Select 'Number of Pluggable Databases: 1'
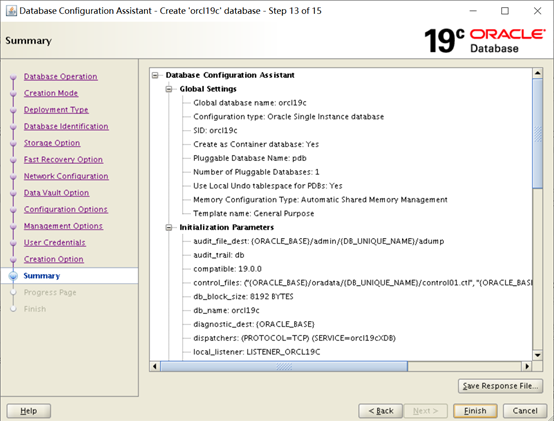The width and height of the screenshot is (554, 421). click(x=256, y=172)
